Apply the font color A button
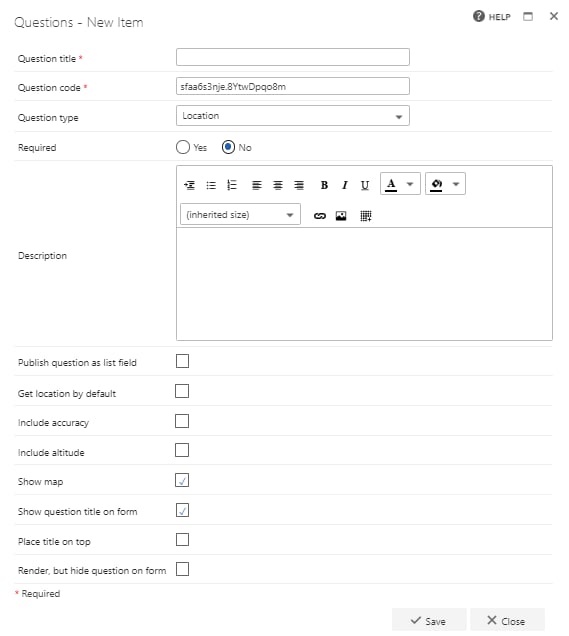Screen dimensions: 569x636 pyautogui.click(x=391, y=184)
